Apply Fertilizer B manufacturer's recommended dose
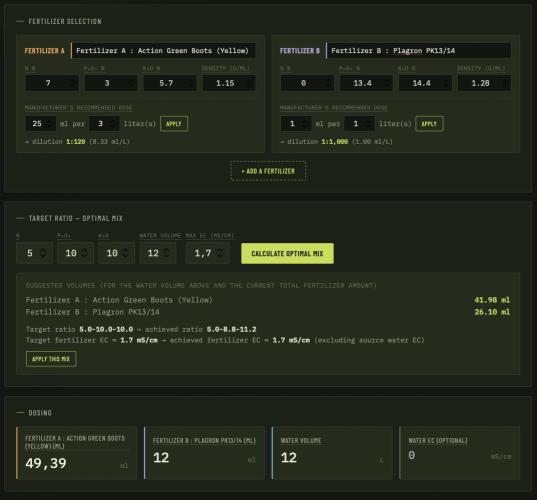 (x=429, y=124)
